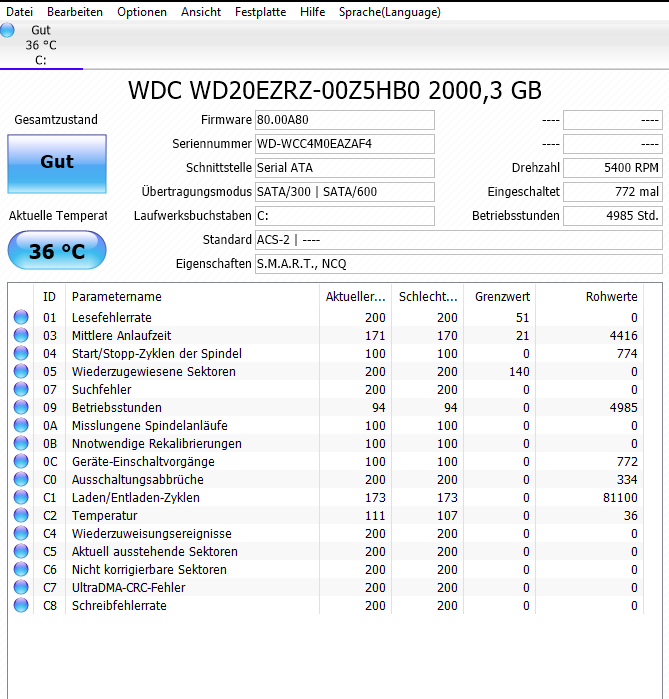This screenshot has width=669, height=699.
Task: Click status orb for Misslungene Spindelanläufe row
Action: click(x=21, y=425)
